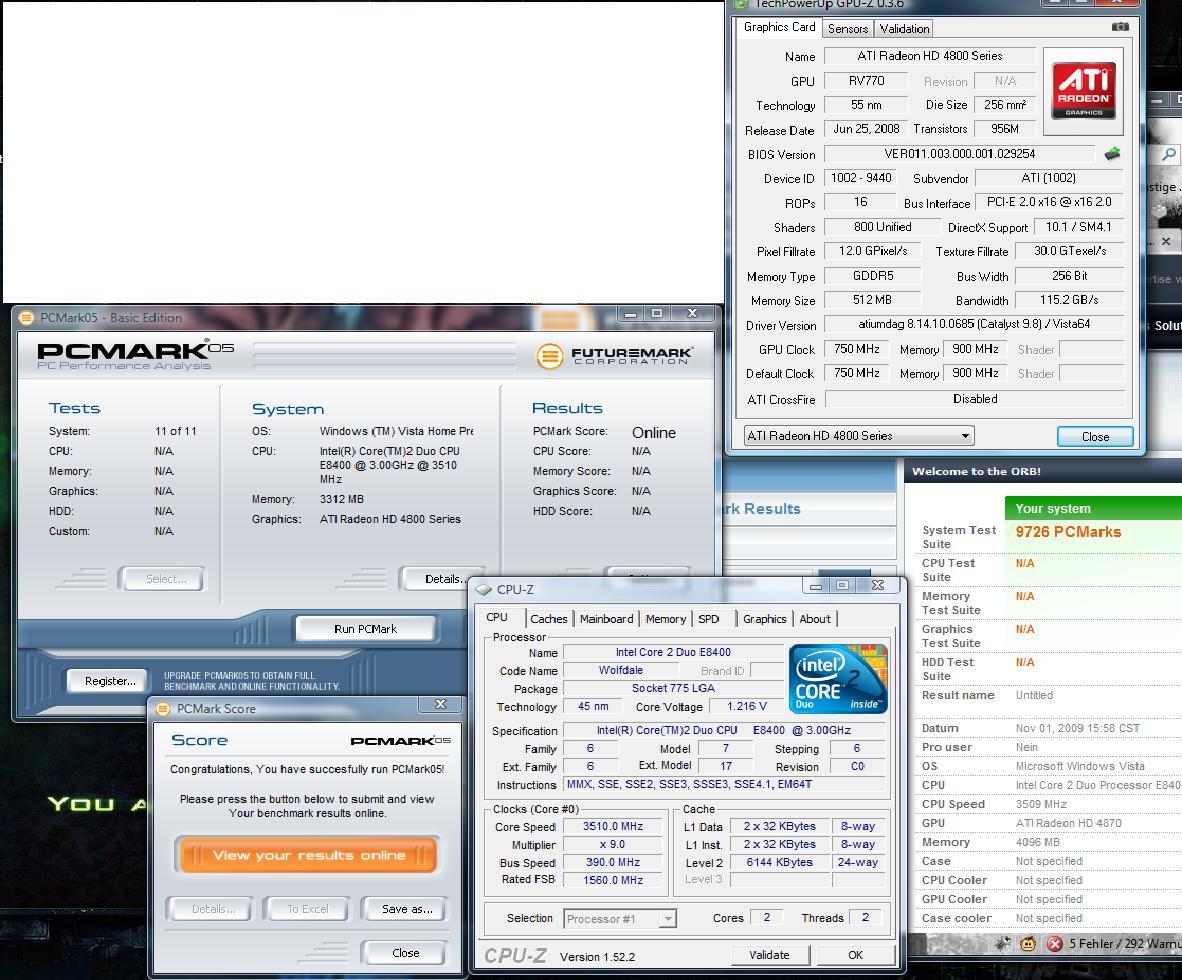
Task: Open the Graphics tab in CPU-Z
Action: point(764,619)
